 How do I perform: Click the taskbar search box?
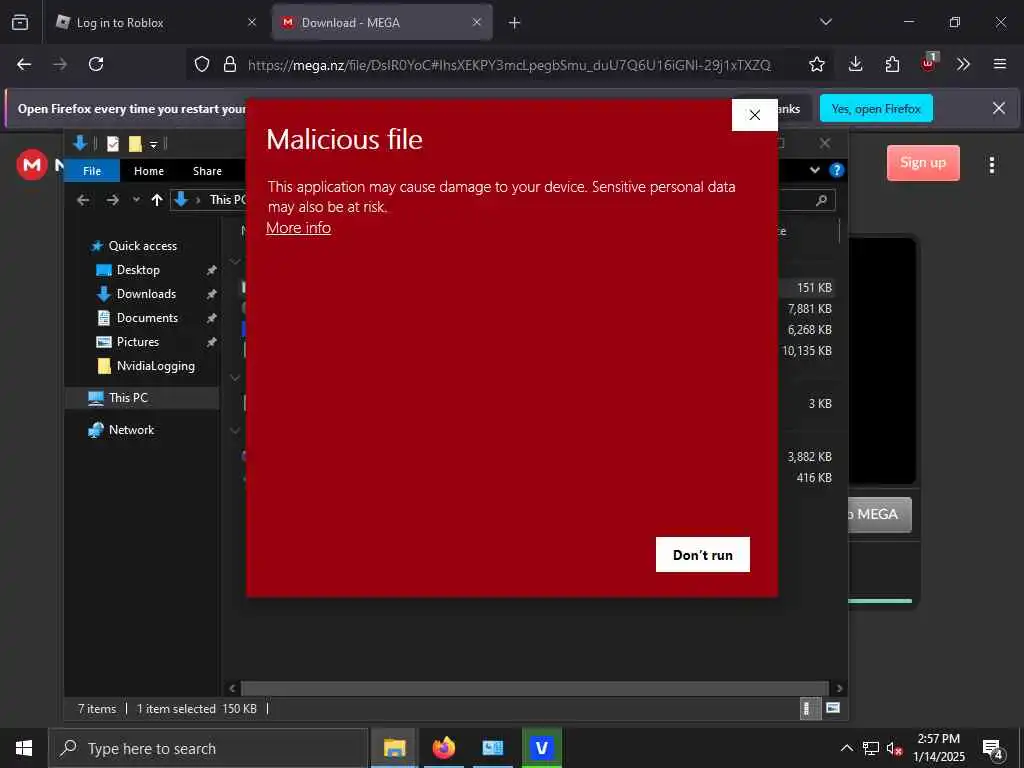click(208, 748)
